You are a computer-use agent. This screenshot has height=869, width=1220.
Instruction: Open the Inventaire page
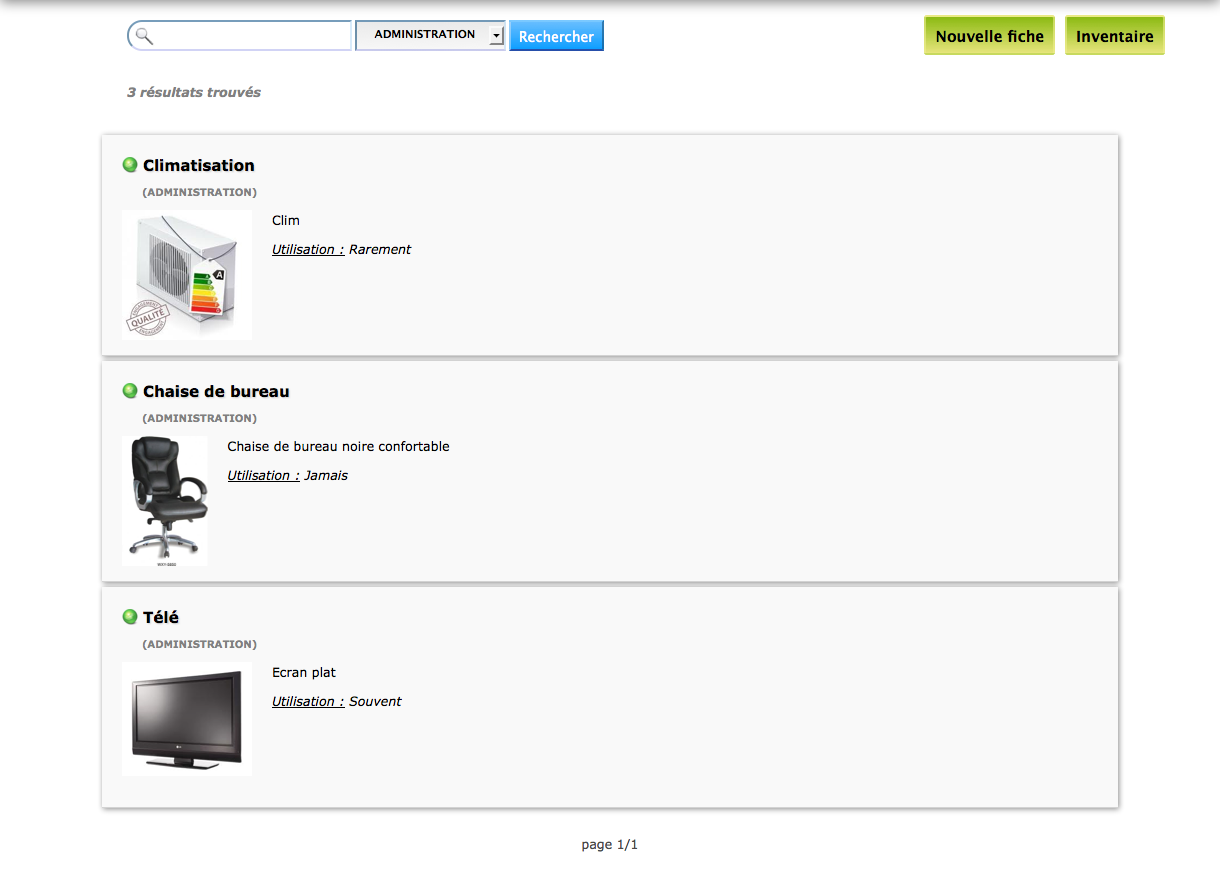[x=1114, y=36]
